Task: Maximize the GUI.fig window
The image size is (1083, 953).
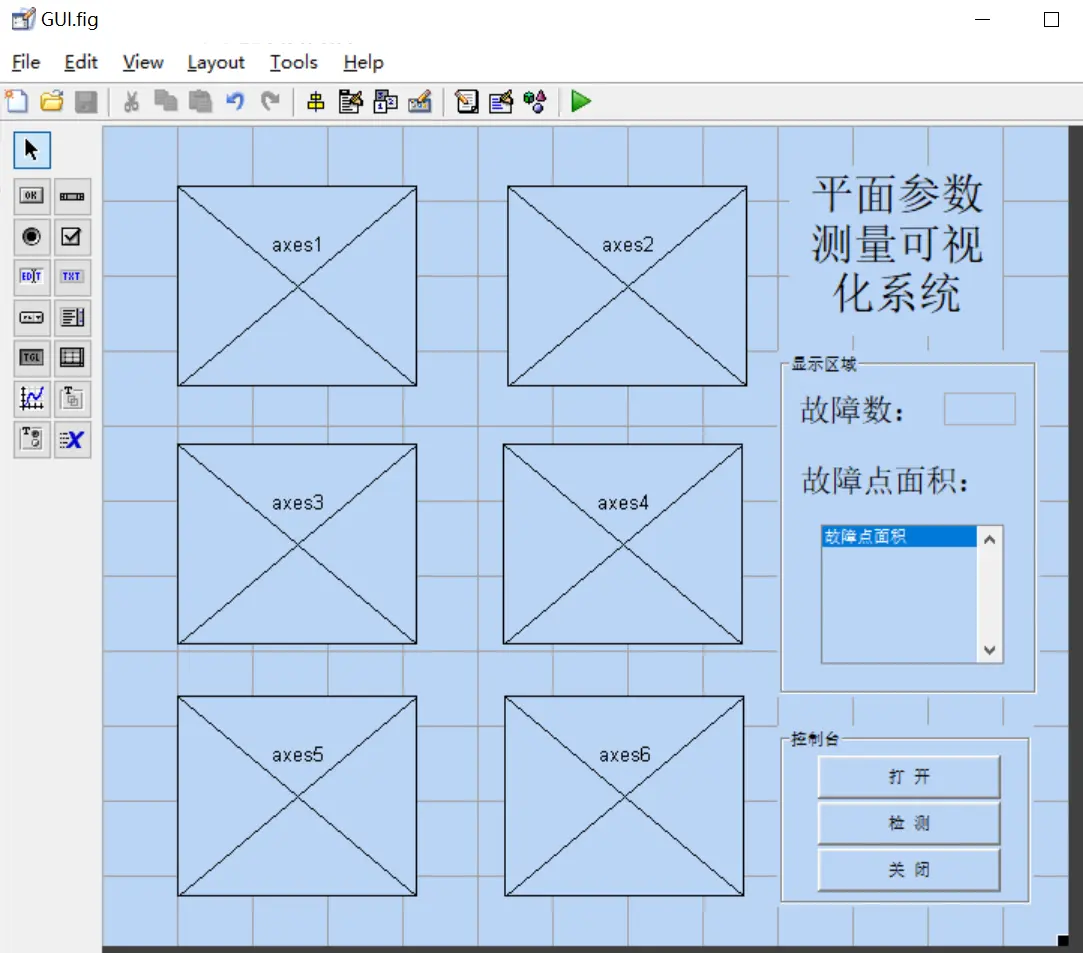Action: pyautogui.click(x=1051, y=19)
